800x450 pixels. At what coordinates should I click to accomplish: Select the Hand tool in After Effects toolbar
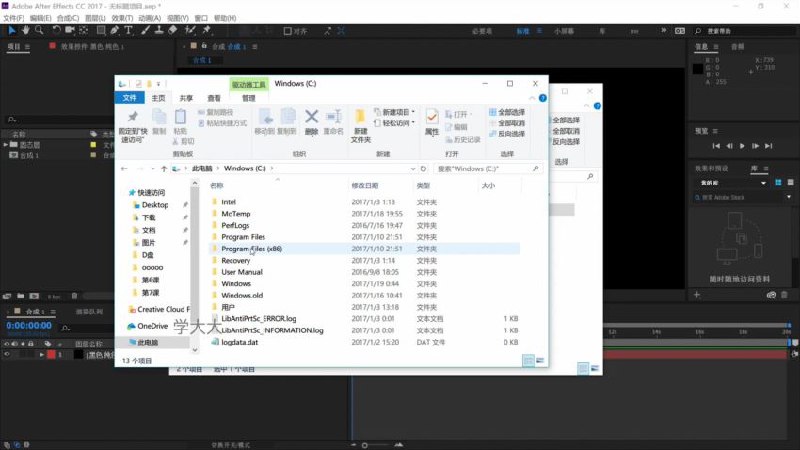point(26,31)
